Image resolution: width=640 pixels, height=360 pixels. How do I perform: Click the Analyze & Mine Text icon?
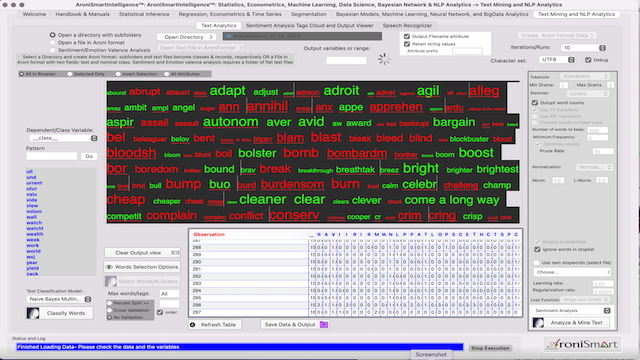(538, 322)
